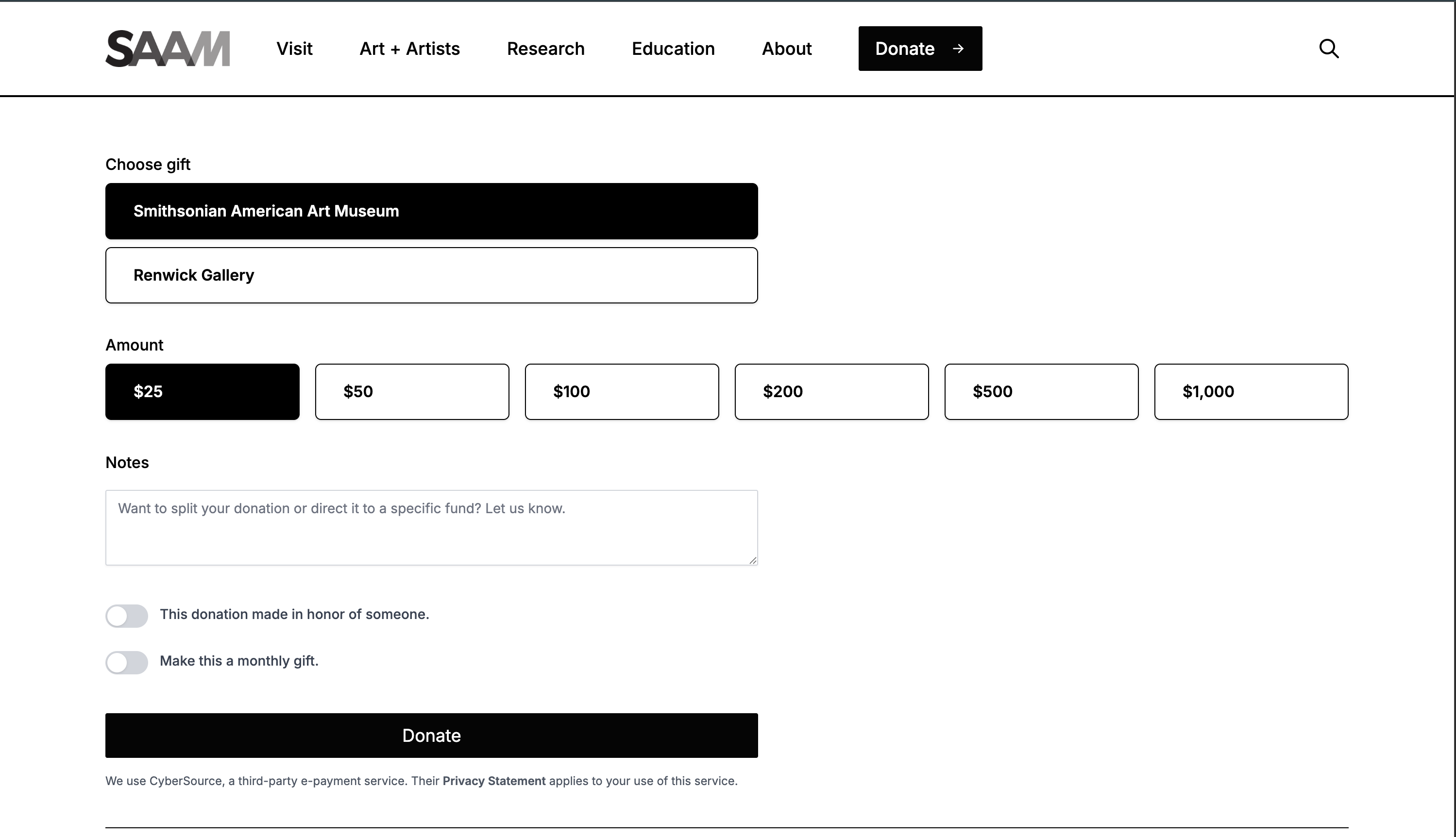Open the Art + Artists menu

[x=409, y=49]
